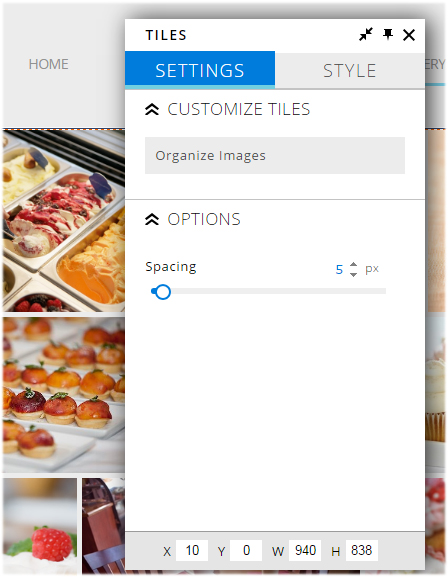Screen dimensions: 448x577
Task: Click the spacing value 5 field
Action: click(x=339, y=269)
